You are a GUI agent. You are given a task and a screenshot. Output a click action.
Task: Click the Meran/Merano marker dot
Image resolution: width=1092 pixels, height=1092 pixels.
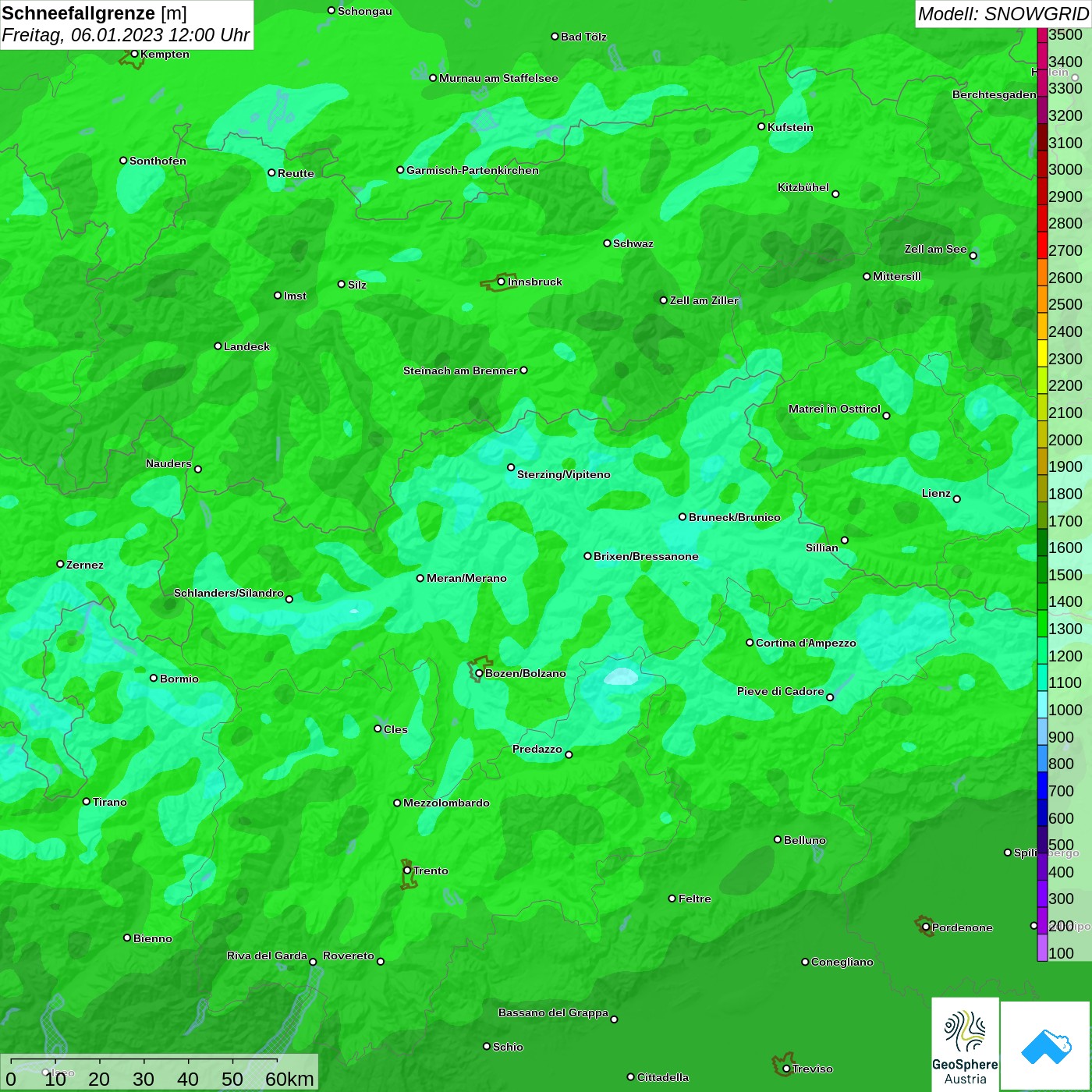pyautogui.click(x=420, y=578)
